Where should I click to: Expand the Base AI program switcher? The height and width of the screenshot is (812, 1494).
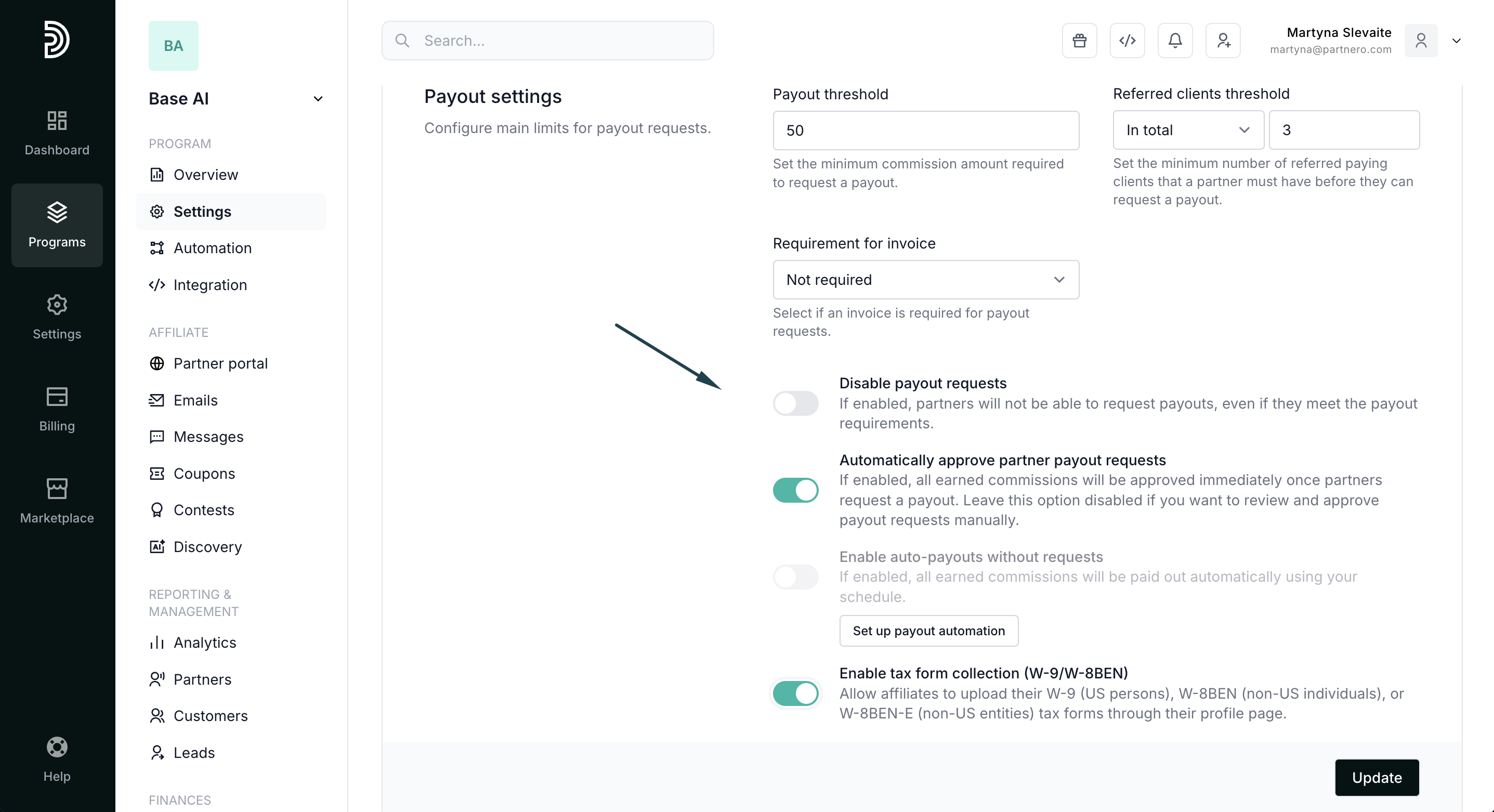coord(318,99)
